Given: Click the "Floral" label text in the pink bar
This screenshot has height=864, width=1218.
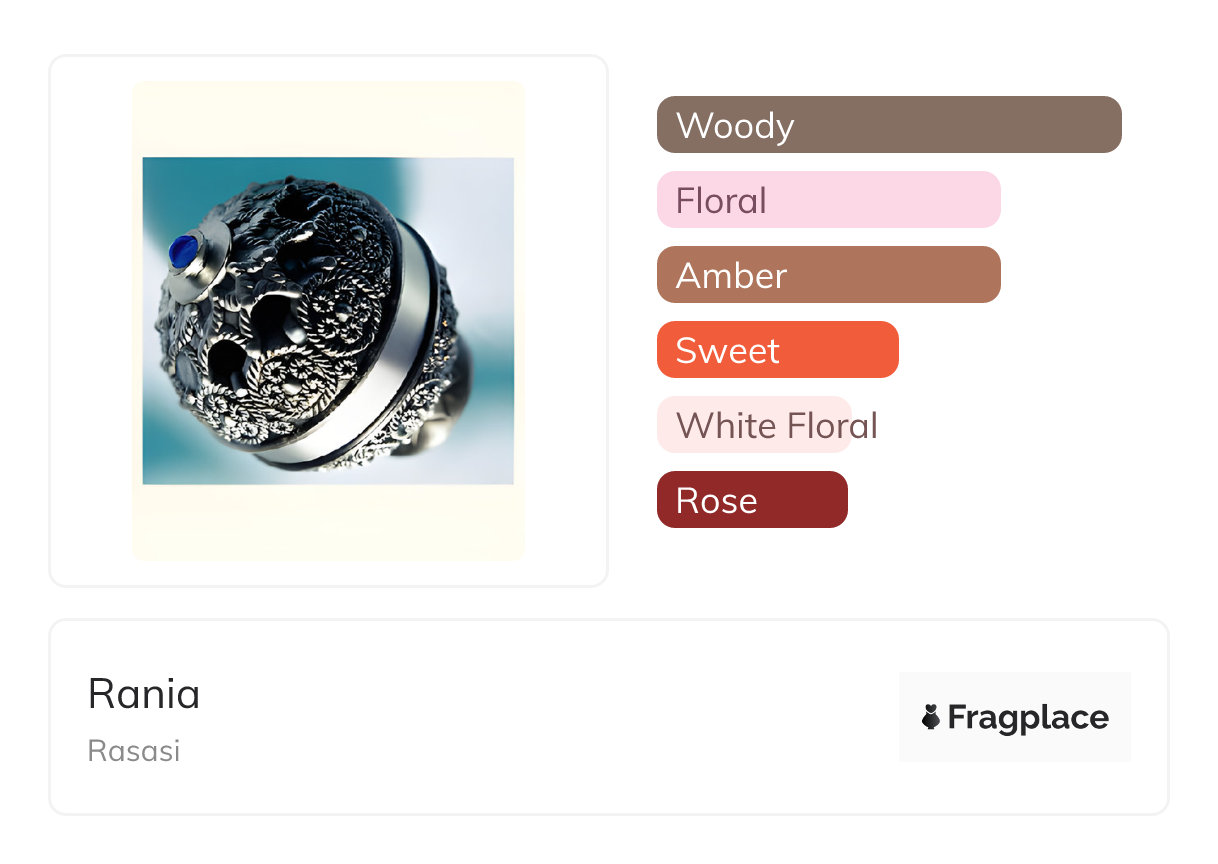Looking at the screenshot, I should tap(721, 201).
